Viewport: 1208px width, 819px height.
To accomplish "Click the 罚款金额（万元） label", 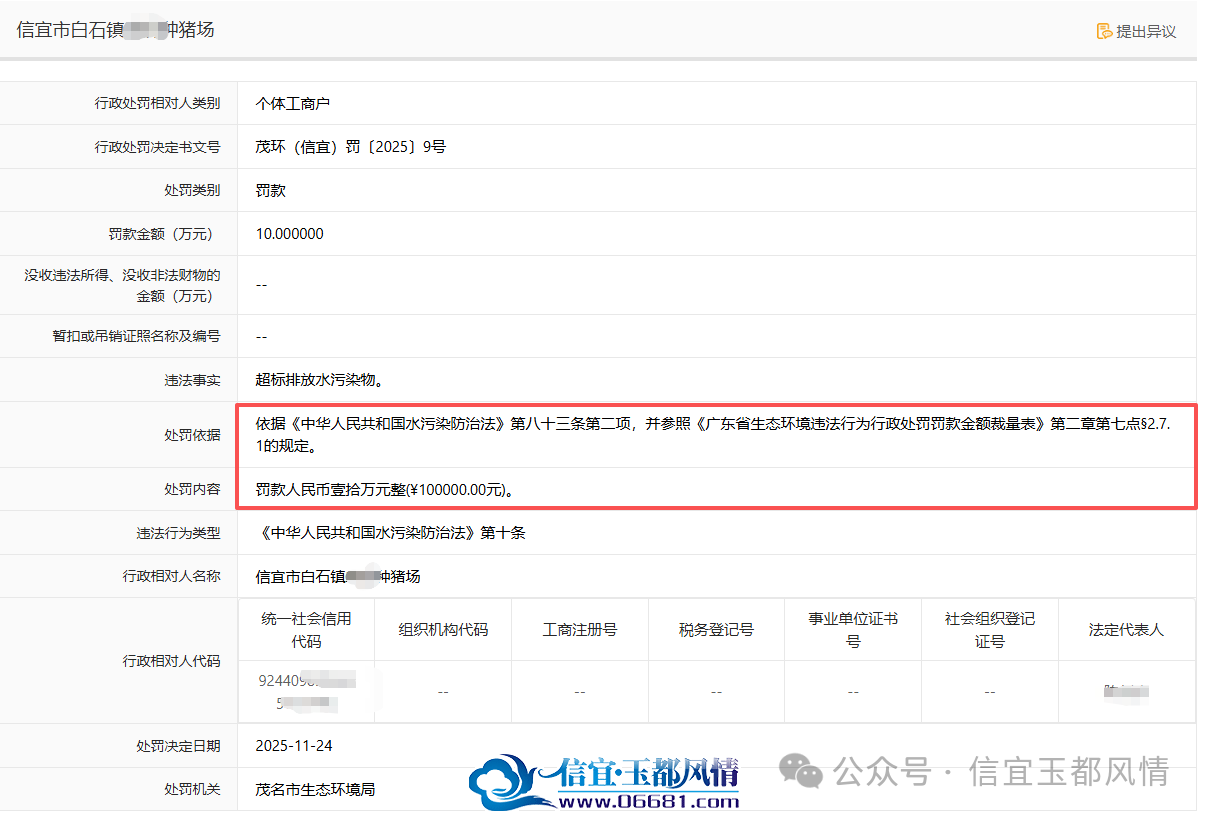I will (x=164, y=234).
